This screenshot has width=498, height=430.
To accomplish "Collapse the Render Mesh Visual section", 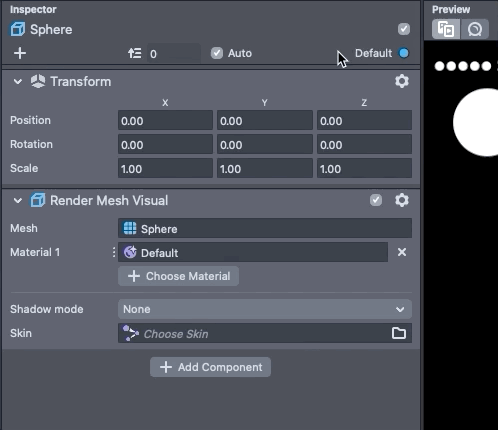I will [18, 200].
